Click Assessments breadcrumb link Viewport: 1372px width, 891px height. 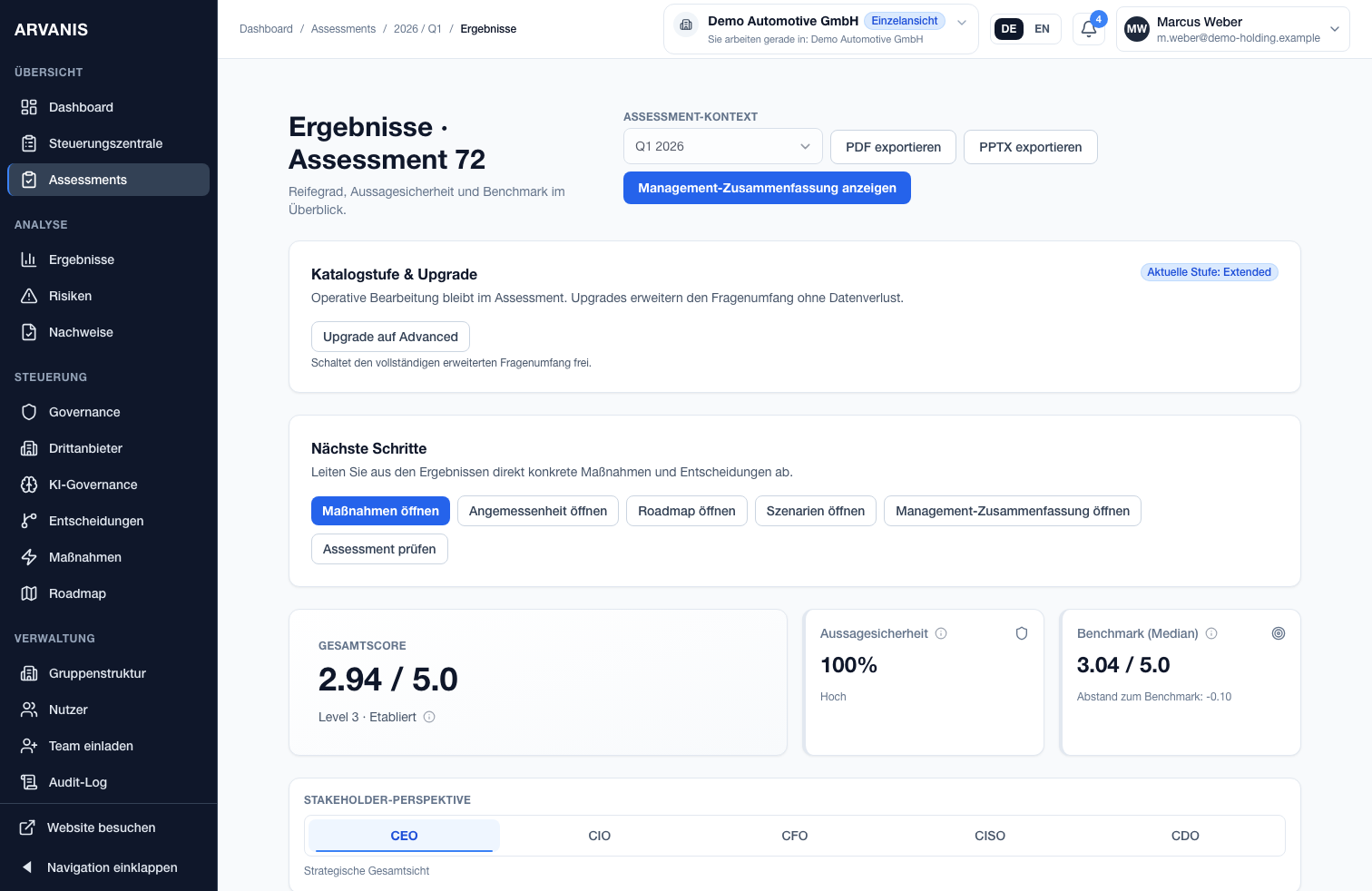(x=343, y=29)
